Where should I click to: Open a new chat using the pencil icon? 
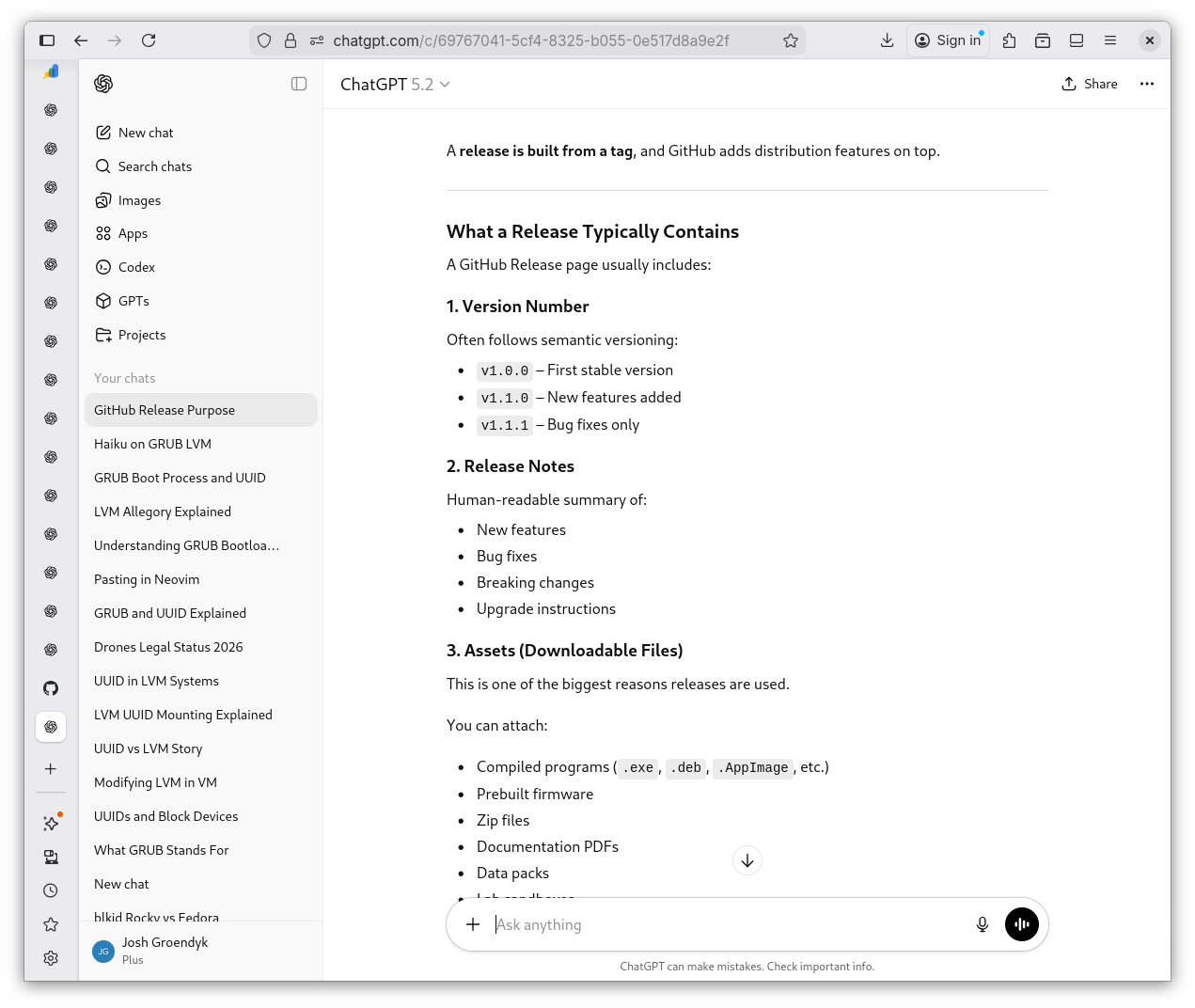105,133
